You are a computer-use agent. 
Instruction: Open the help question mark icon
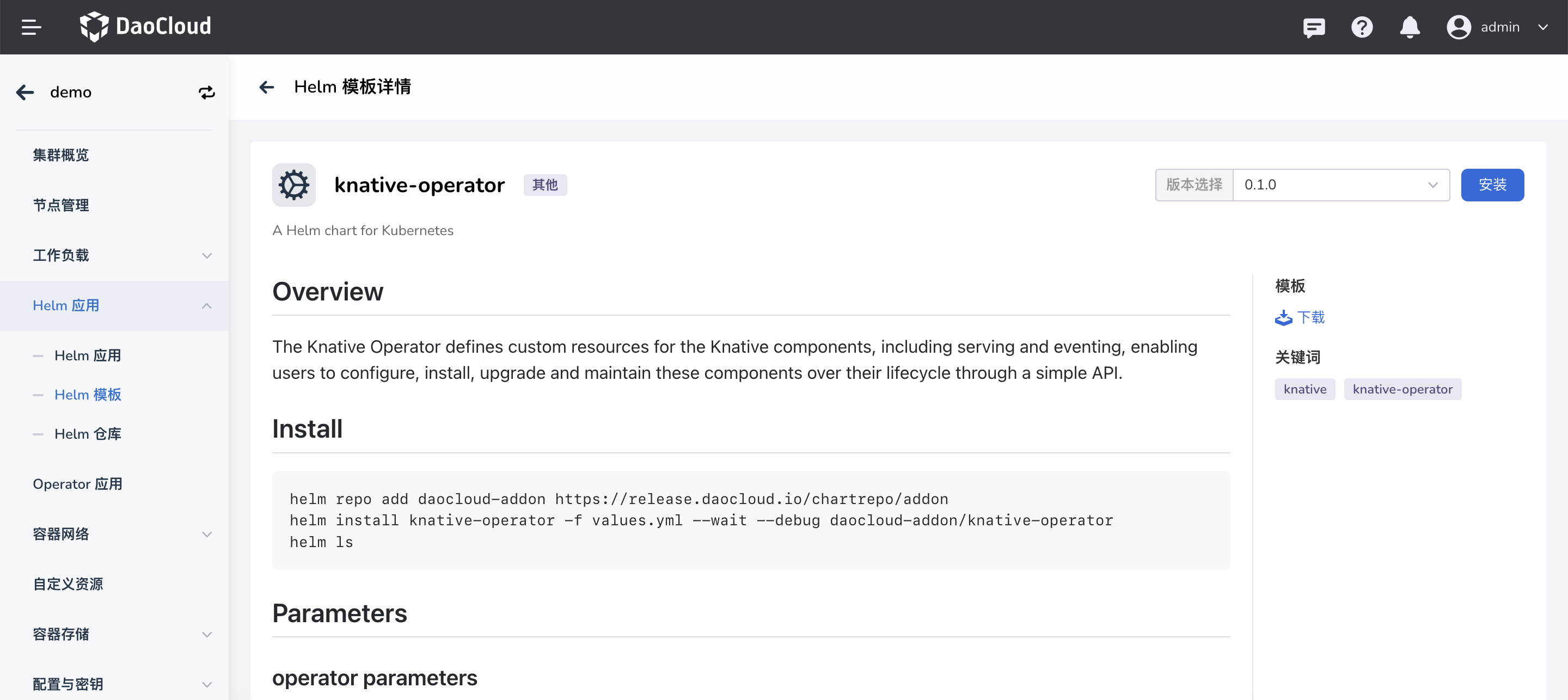click(1362, 27)
